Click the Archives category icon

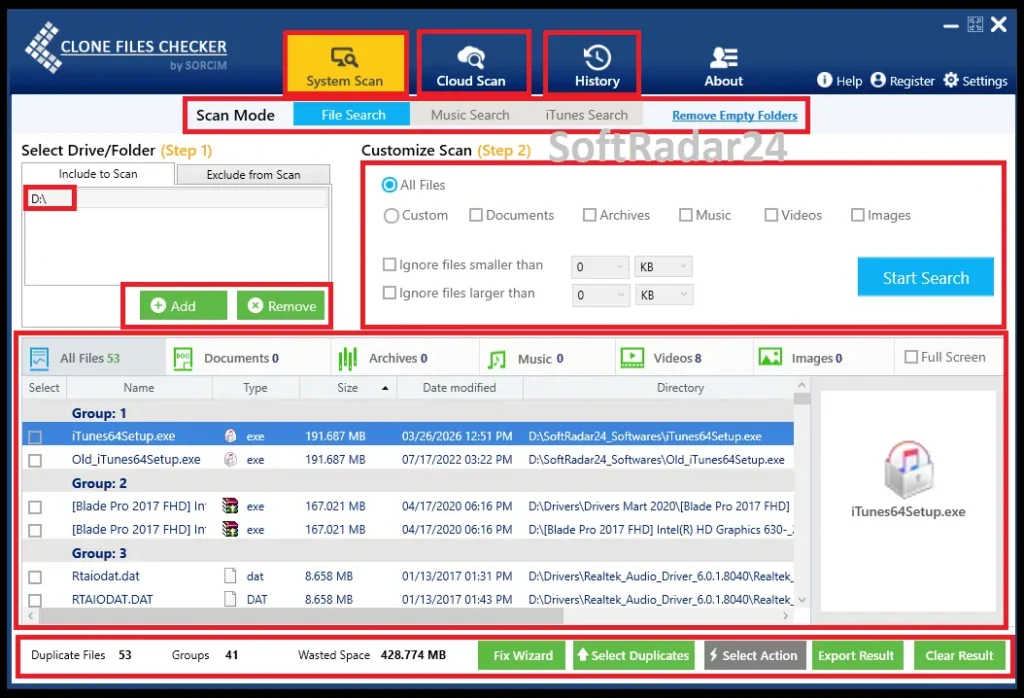(x=347, y=358)
